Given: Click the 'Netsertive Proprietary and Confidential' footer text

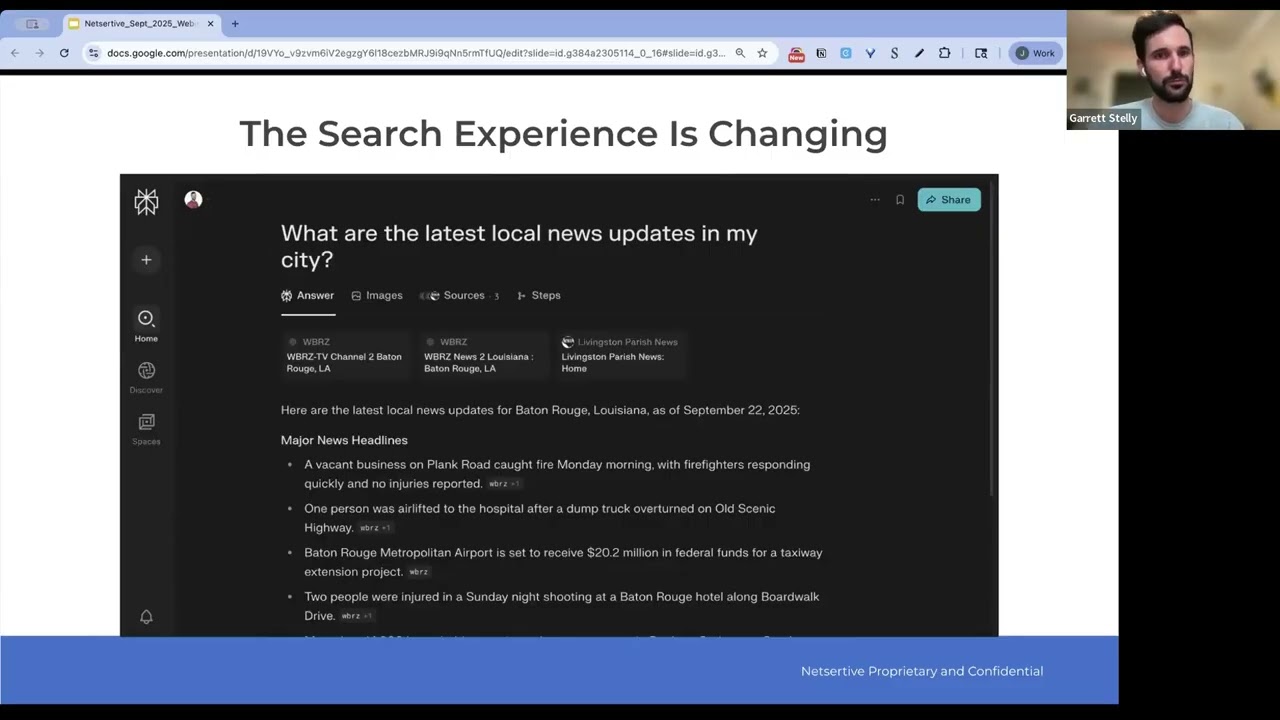Looking at the screenshot, I should point(922,671).
